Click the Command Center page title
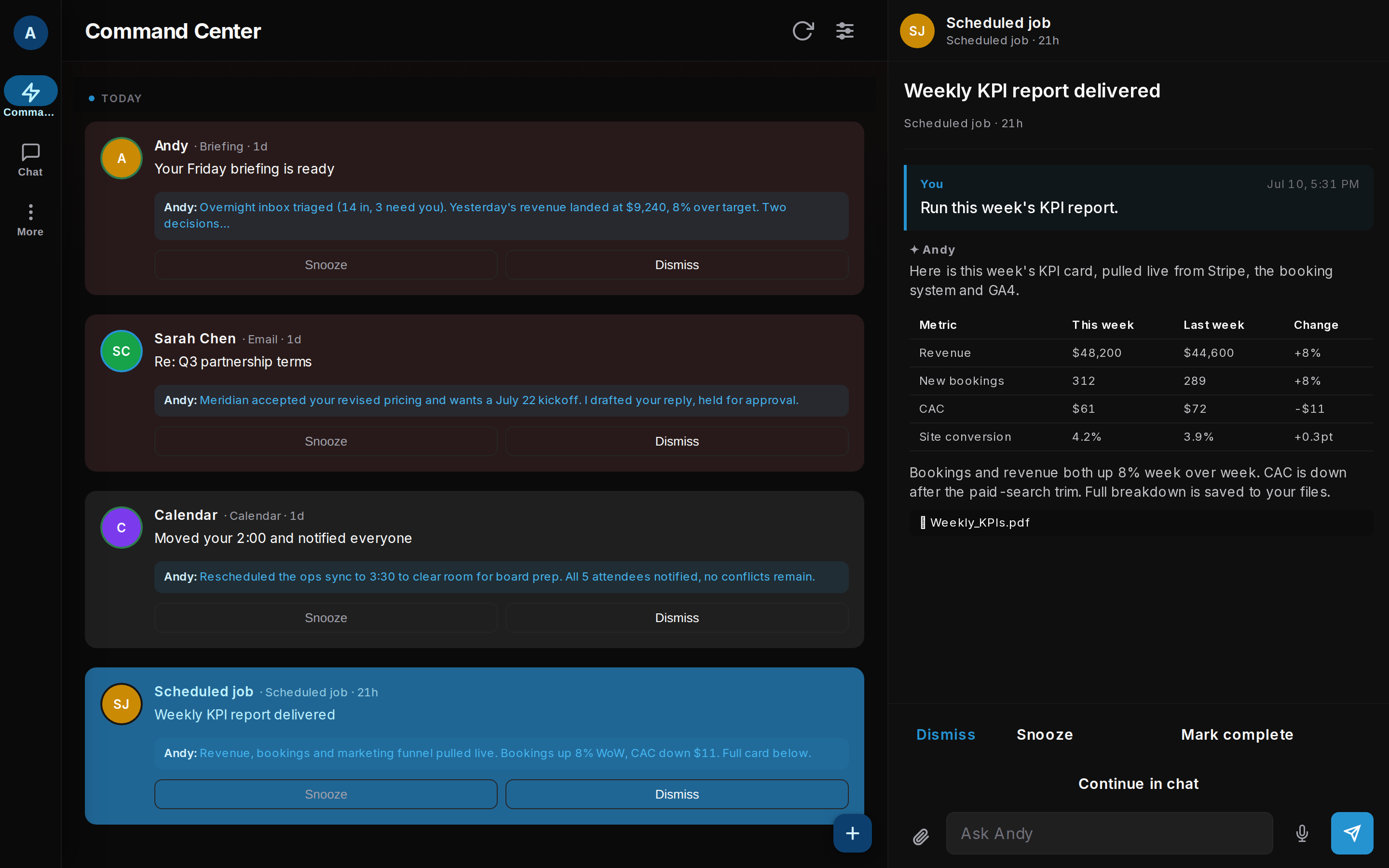The height and width of the screenshot is (868, 1389). point(173,31)
